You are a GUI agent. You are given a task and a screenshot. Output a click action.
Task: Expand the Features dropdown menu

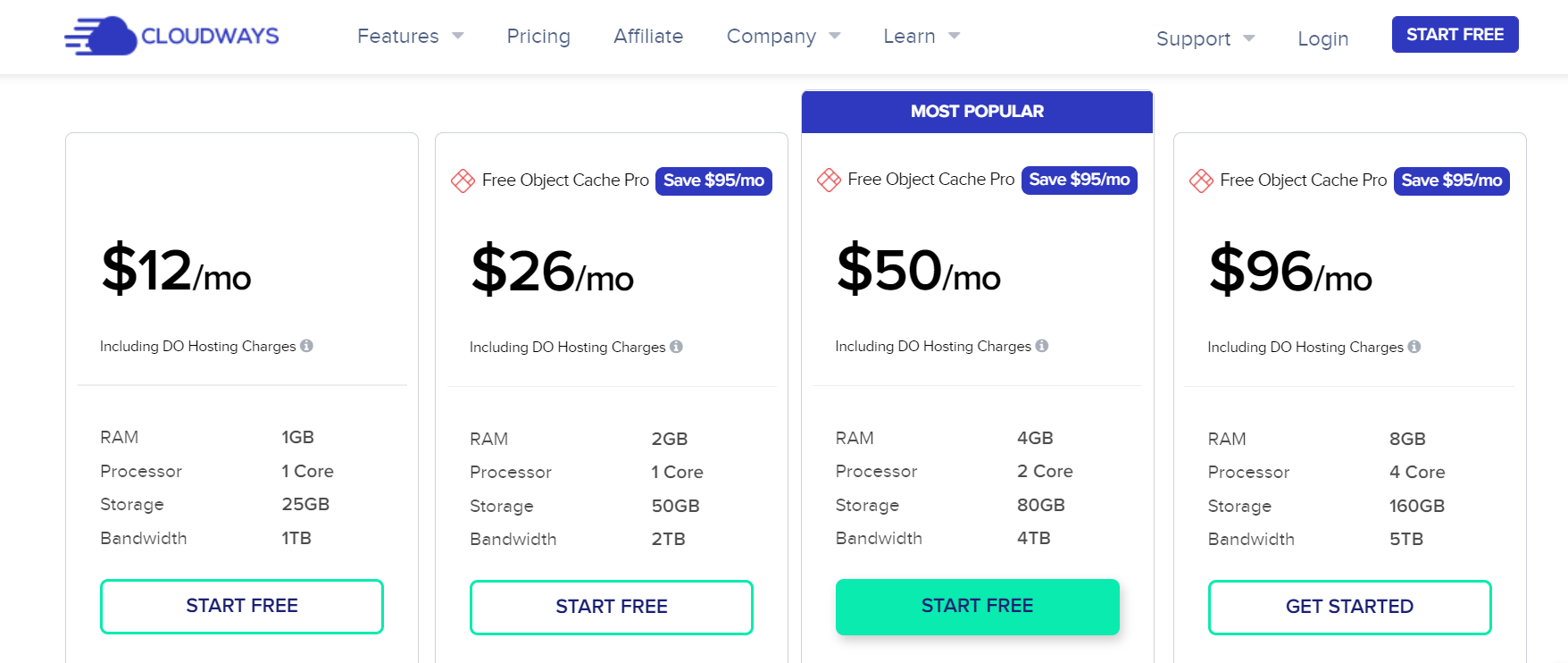(410, 36)
